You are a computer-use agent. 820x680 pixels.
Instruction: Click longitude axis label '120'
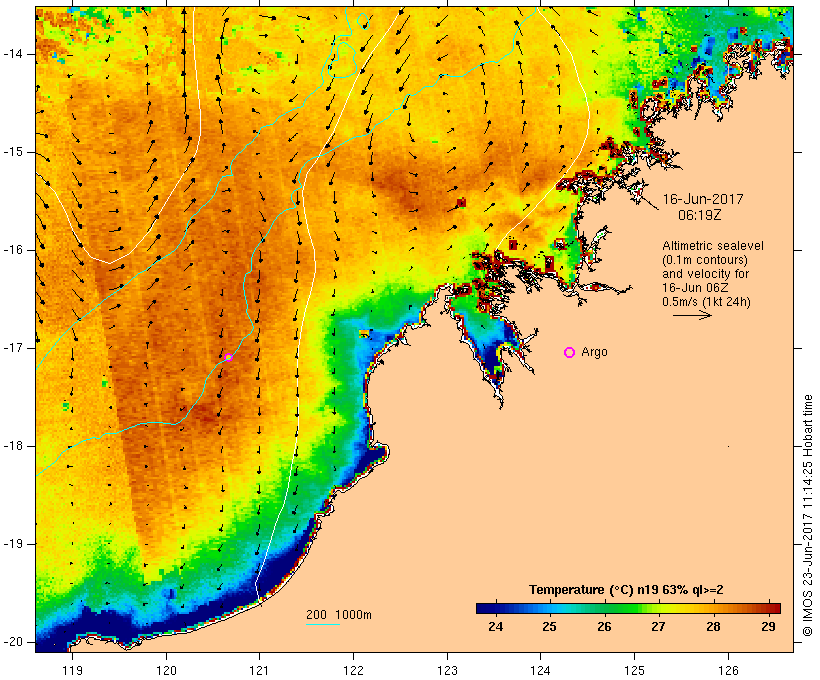(x=166, y=670)
